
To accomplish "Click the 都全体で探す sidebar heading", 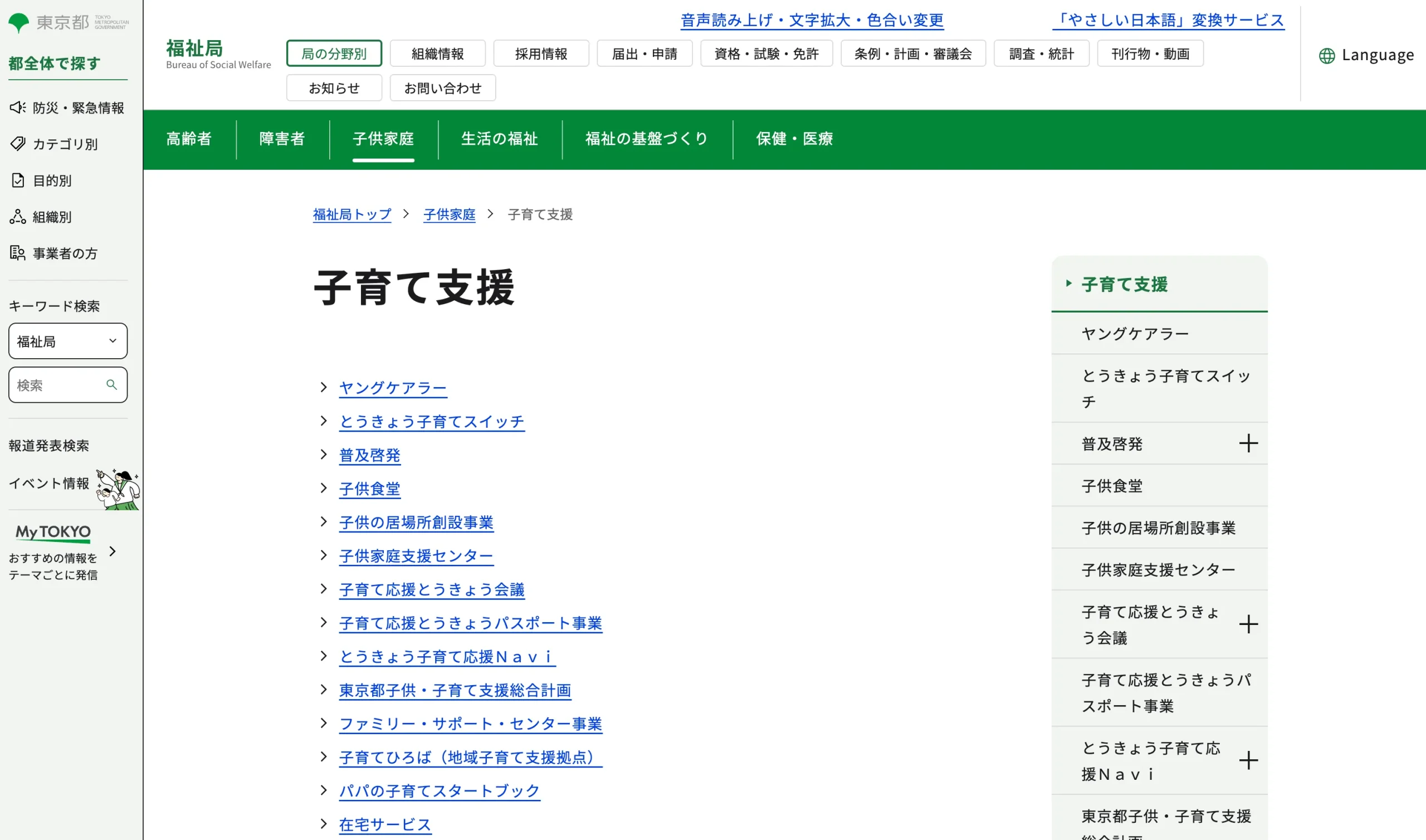I will click(55, 63).
